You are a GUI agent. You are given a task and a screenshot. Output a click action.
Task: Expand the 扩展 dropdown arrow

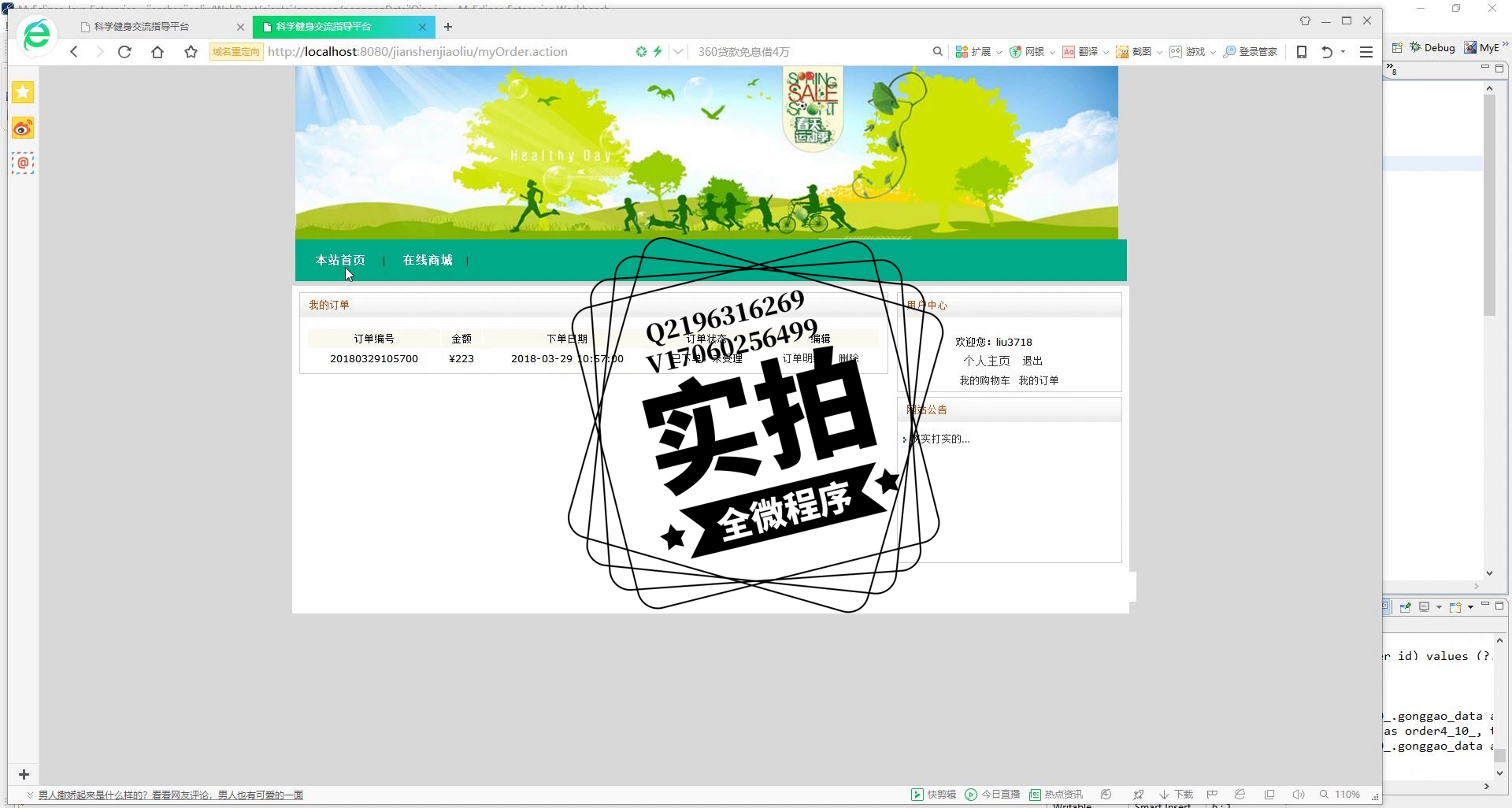click(x=999, y=53)
